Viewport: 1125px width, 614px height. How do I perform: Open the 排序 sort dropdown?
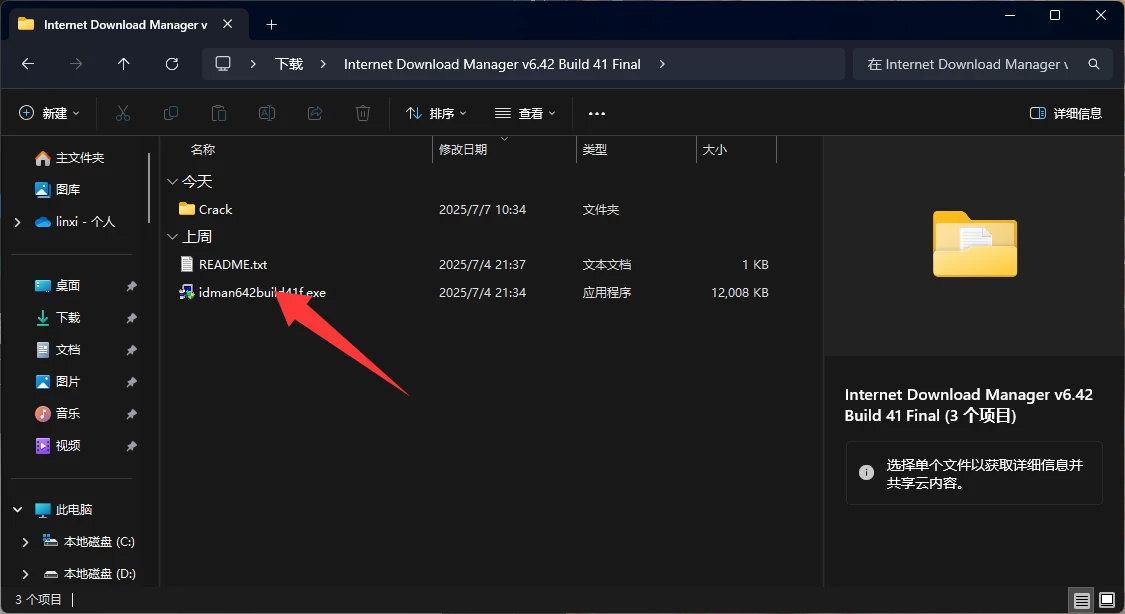tap(435, 112)
